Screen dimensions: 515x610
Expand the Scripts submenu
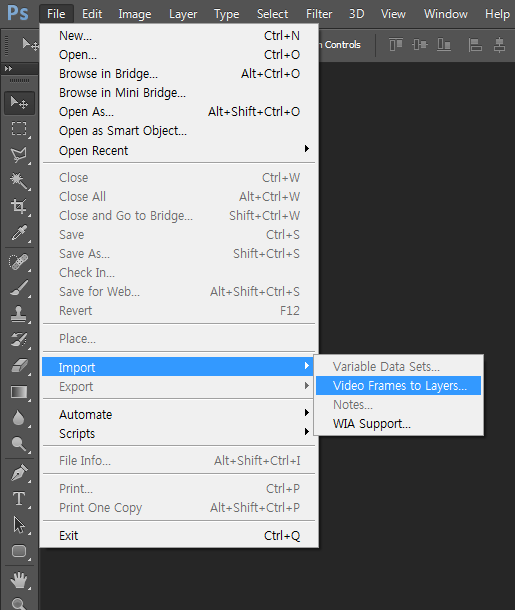pos(179,433)
